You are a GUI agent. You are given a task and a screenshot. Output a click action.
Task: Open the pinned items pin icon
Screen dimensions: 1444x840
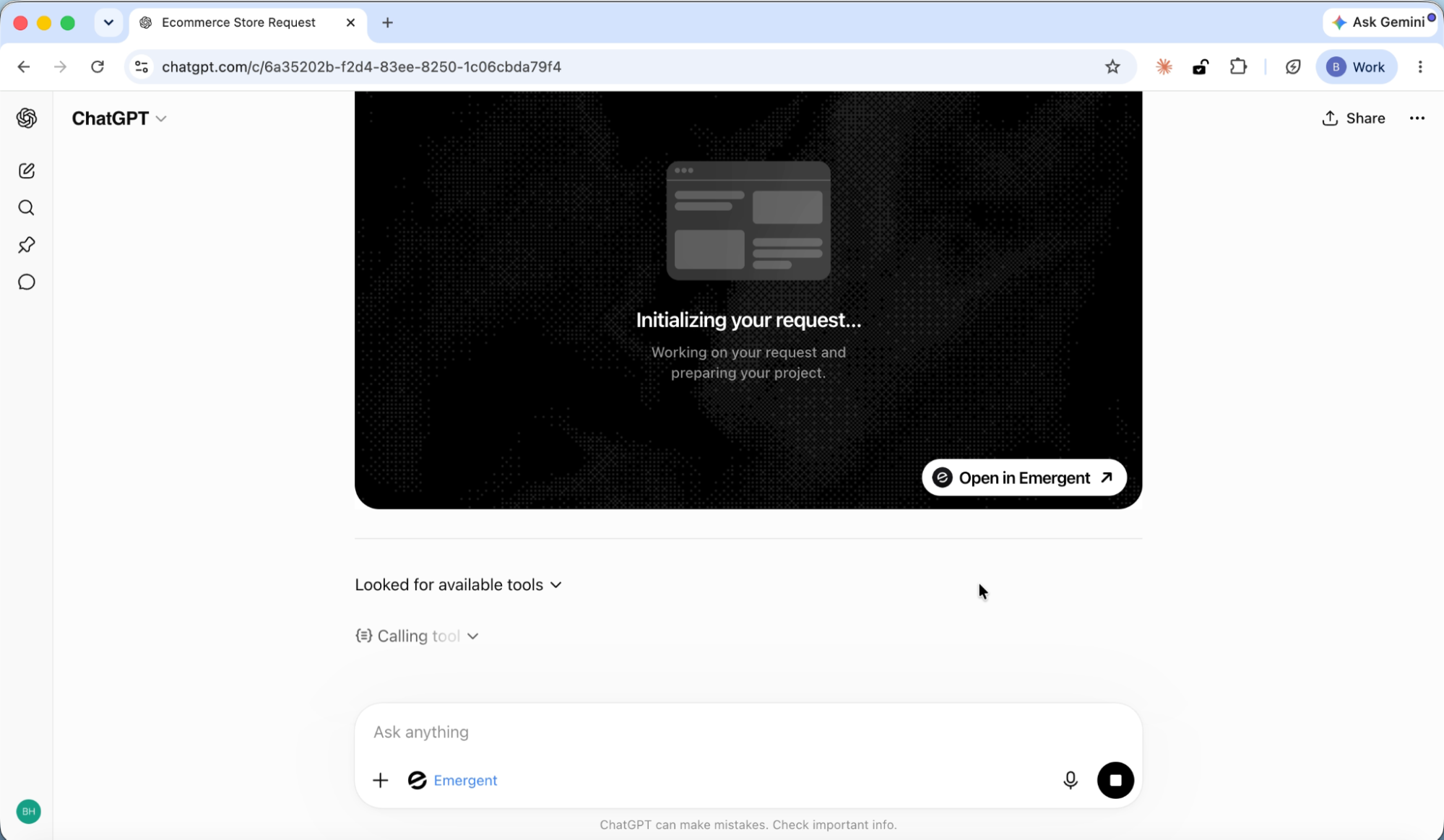(x=27, y=245)
